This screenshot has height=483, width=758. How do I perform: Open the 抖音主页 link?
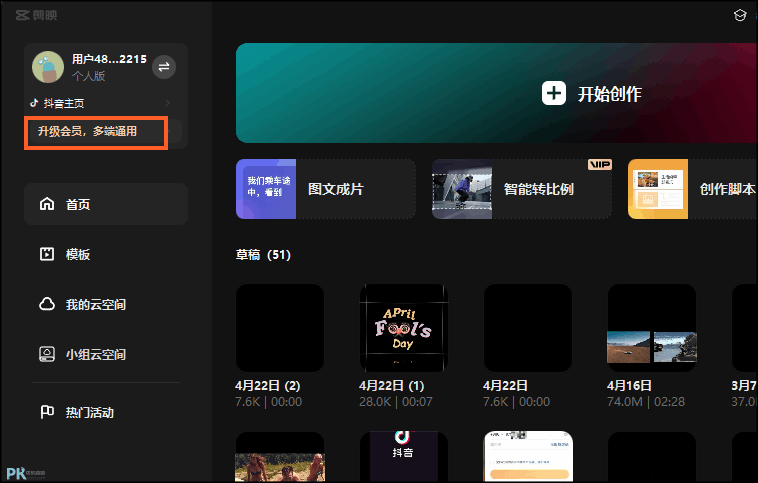[x=64, y=103]
